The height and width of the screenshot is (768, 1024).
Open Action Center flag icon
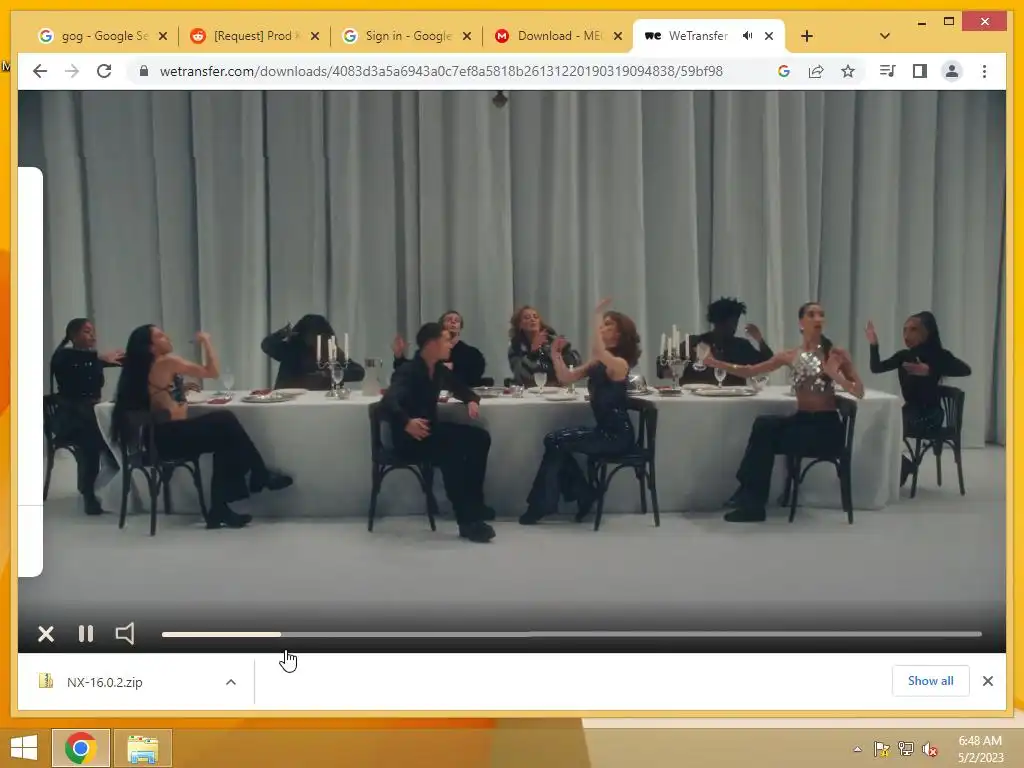[x=881, y=749]
